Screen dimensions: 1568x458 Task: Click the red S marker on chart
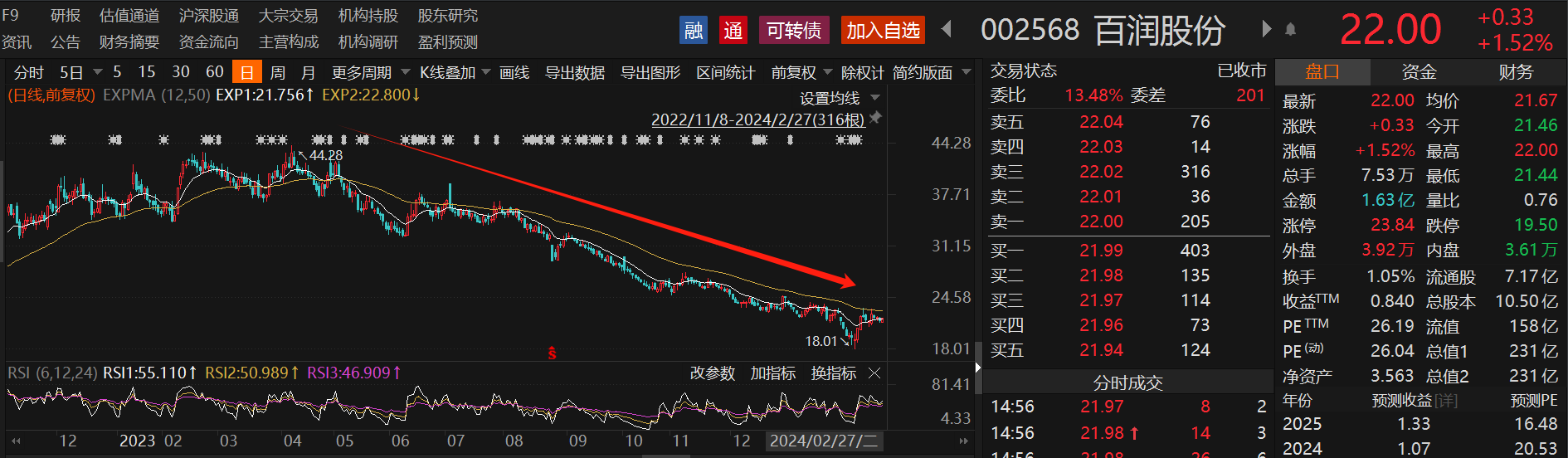[552, 353]
